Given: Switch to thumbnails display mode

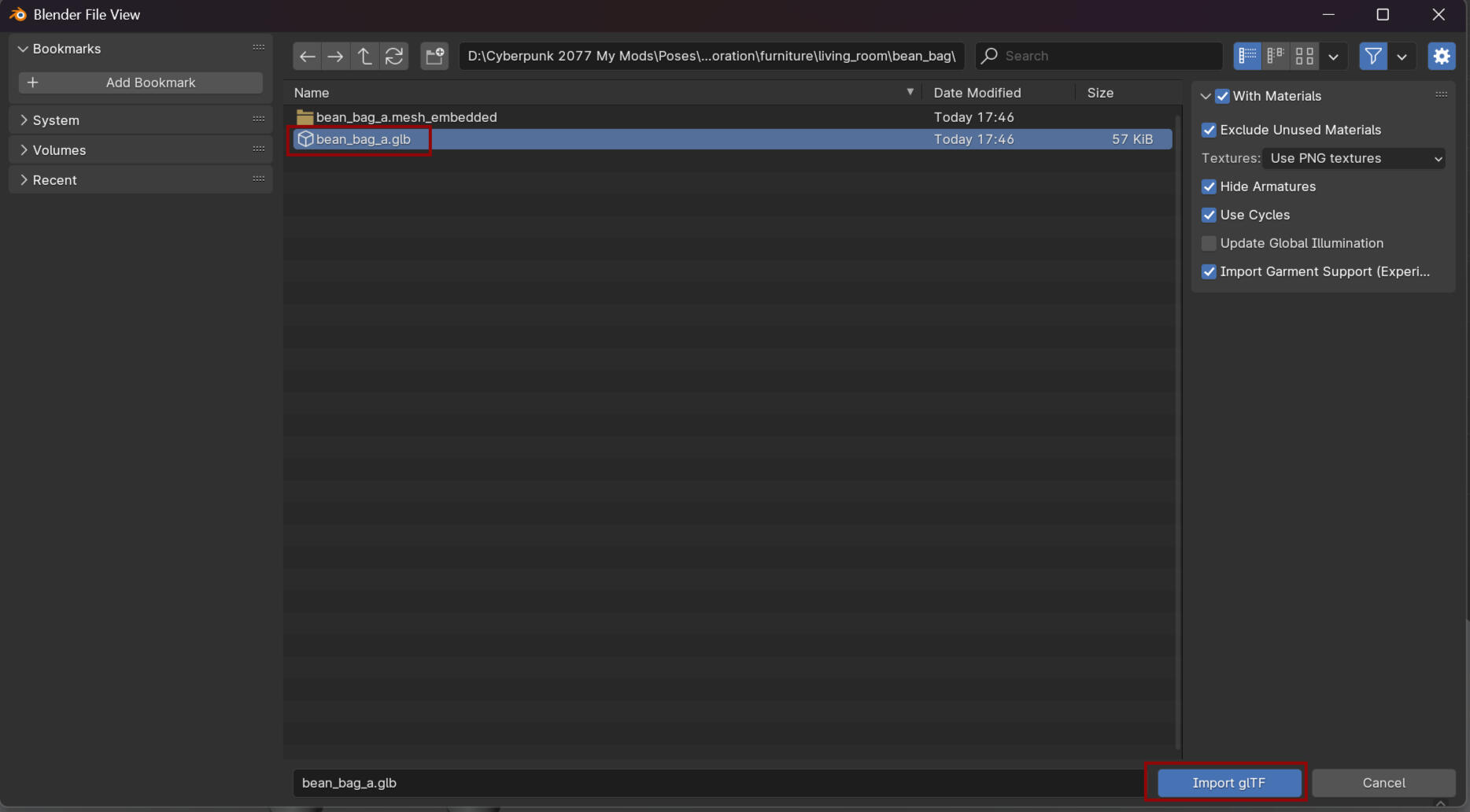Looking at the screenshot, I should 1304,56.
